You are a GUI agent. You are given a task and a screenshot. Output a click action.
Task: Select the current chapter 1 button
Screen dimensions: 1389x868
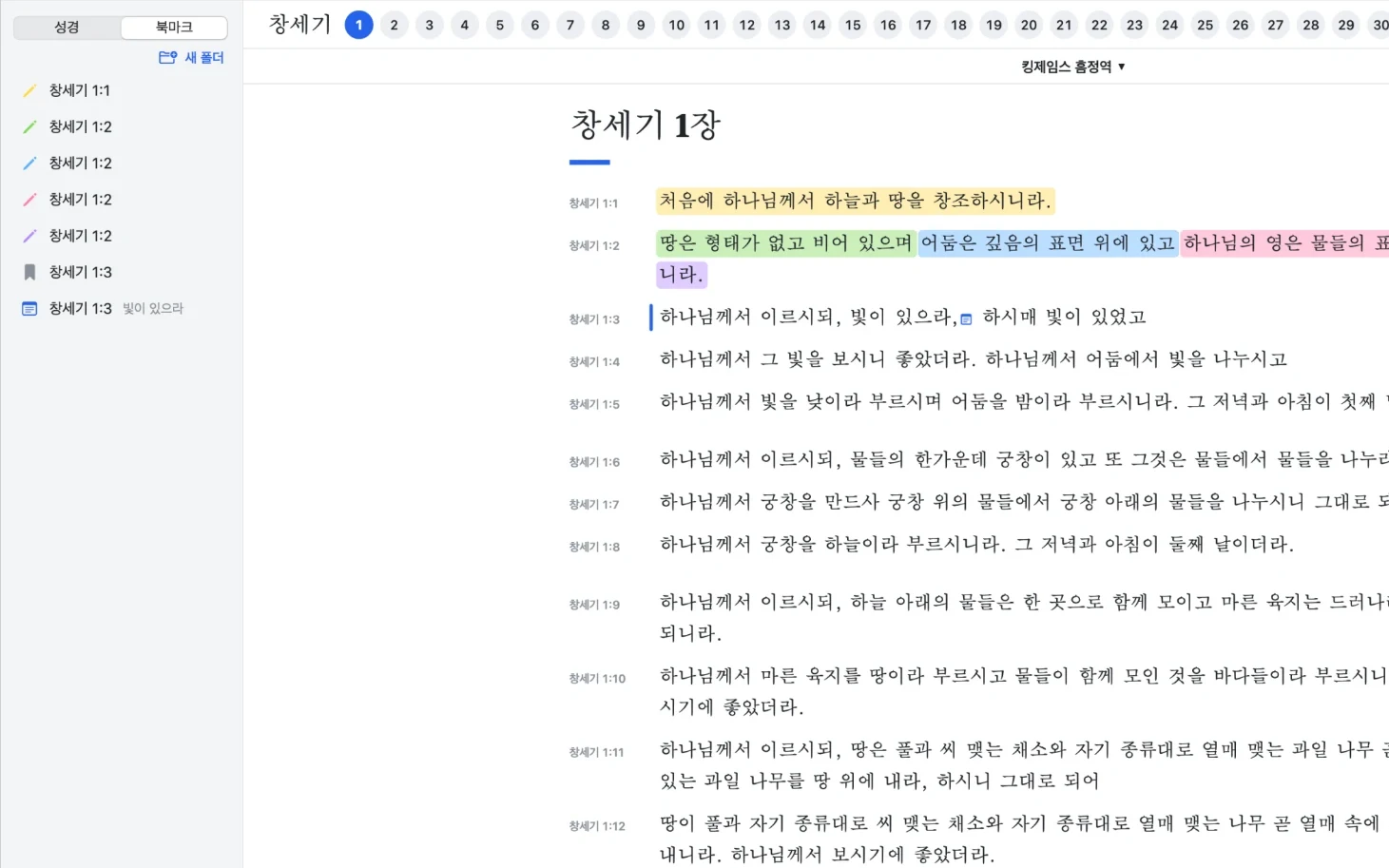click(358, 25)
